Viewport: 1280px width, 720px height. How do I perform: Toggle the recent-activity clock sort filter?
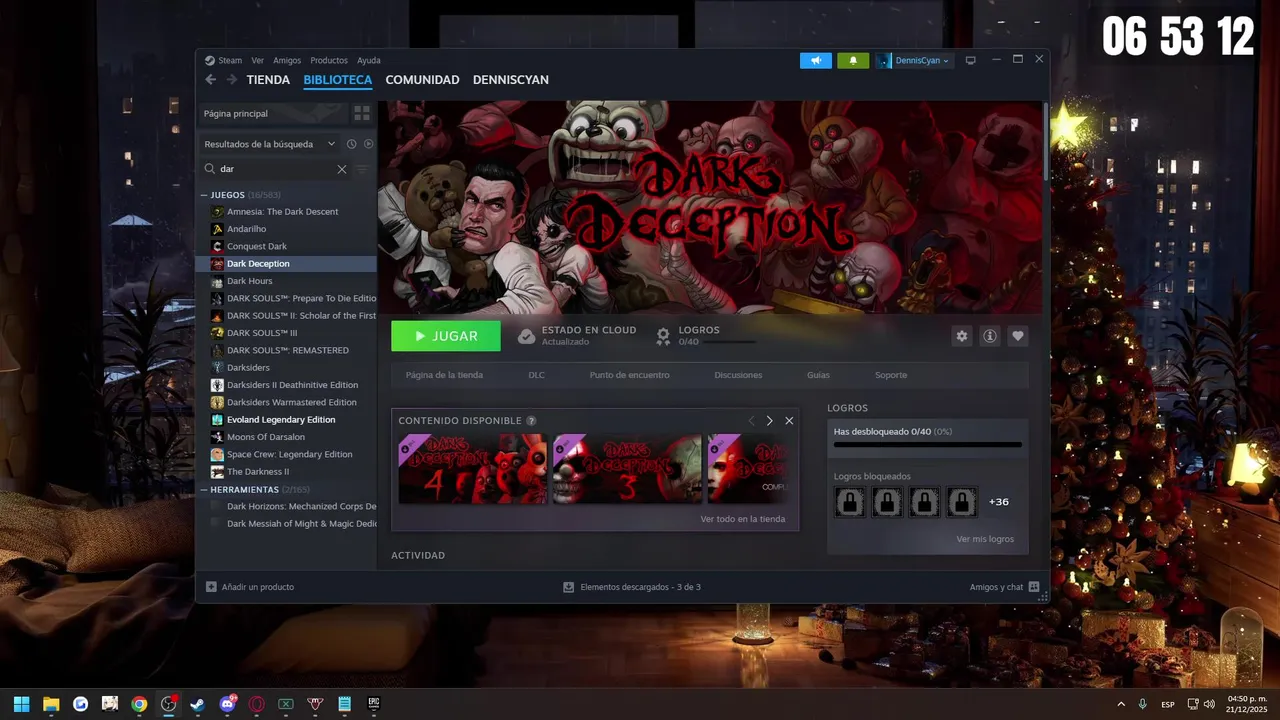pos(352,144)
